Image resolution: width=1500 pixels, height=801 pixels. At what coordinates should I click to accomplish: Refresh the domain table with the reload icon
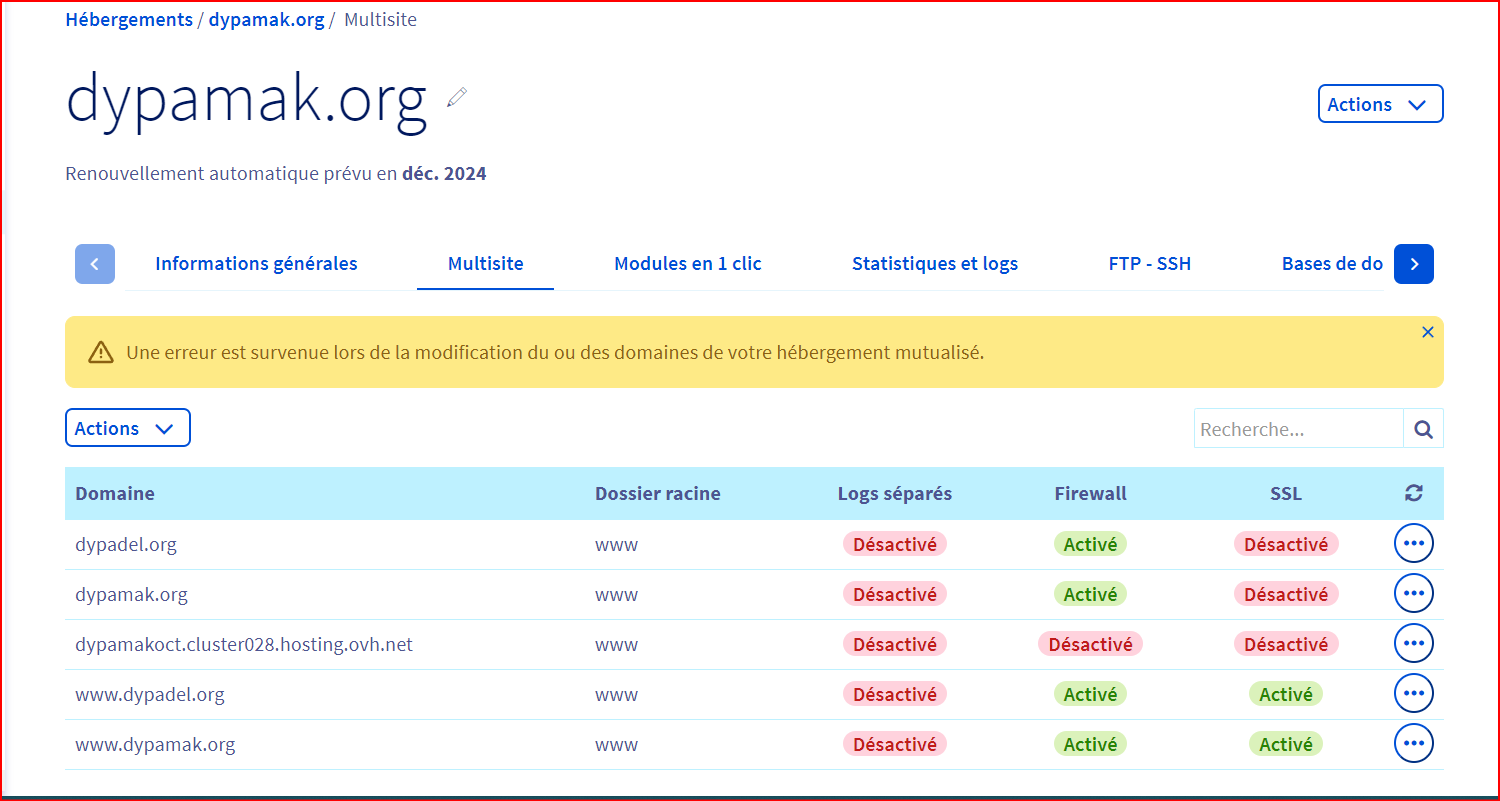(1413, 493)
